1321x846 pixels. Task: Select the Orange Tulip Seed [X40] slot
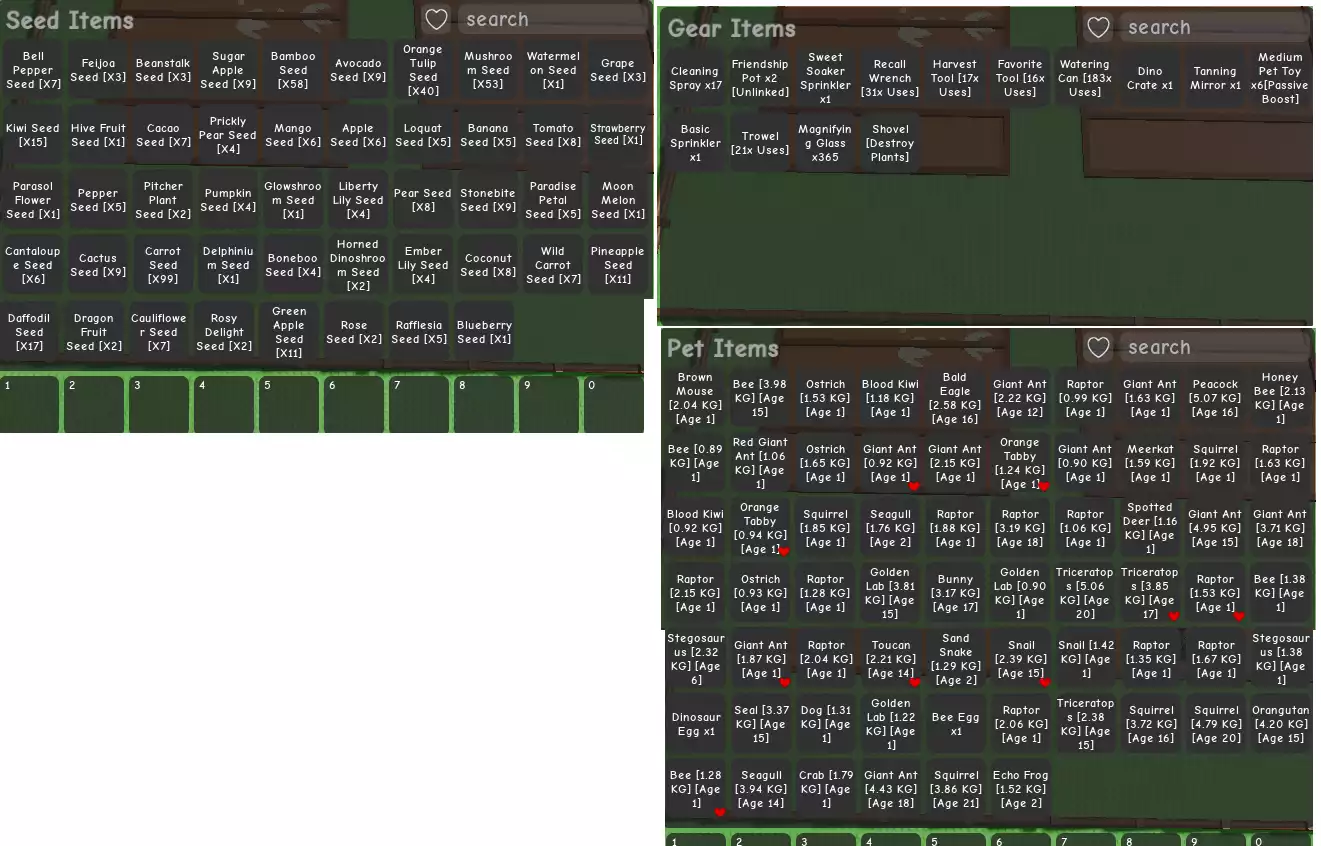pyautogui.click(x=423, y=70)
